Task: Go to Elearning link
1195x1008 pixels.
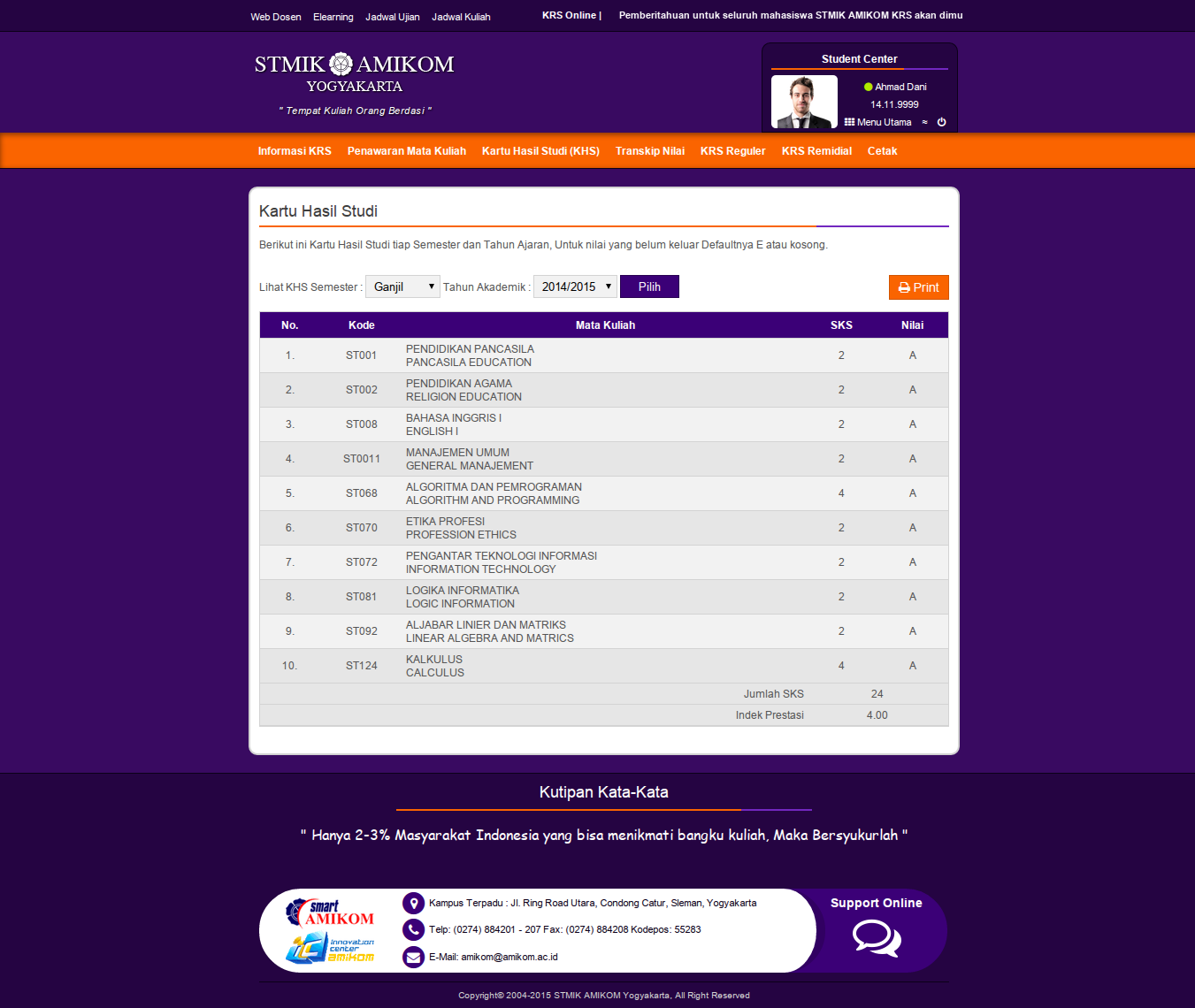Action: (333, 17)
